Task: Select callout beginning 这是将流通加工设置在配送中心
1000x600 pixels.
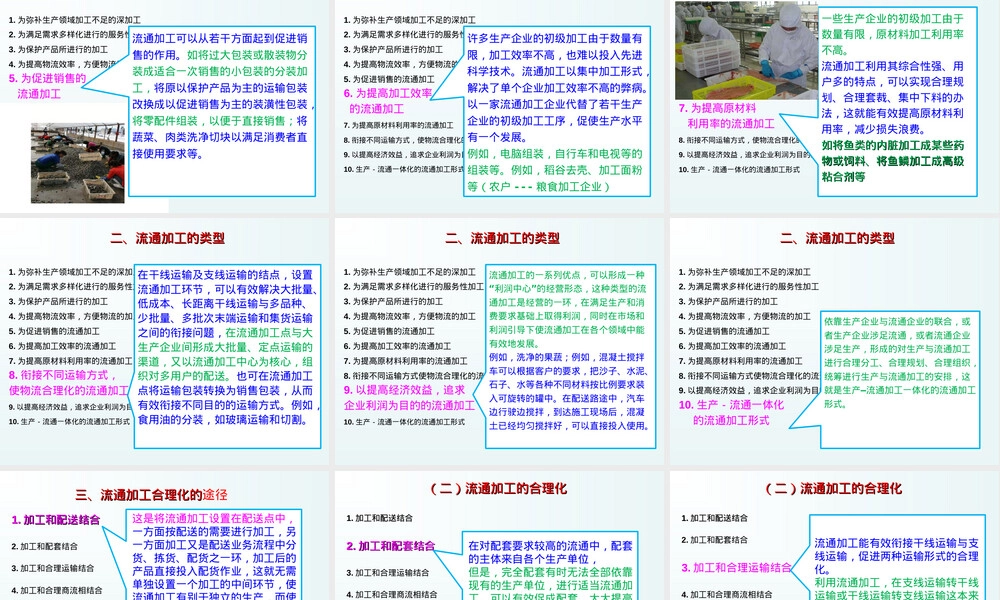Action: [214, 555]
